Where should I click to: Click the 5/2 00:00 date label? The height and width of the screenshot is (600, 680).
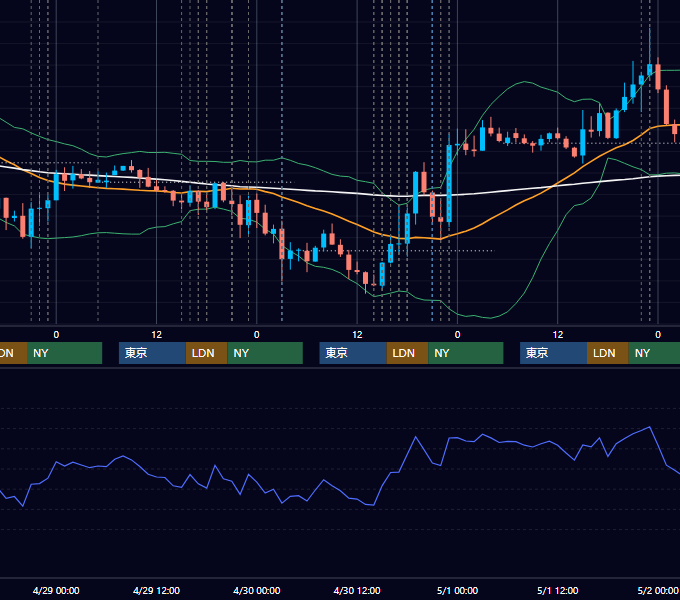[658, 590]
